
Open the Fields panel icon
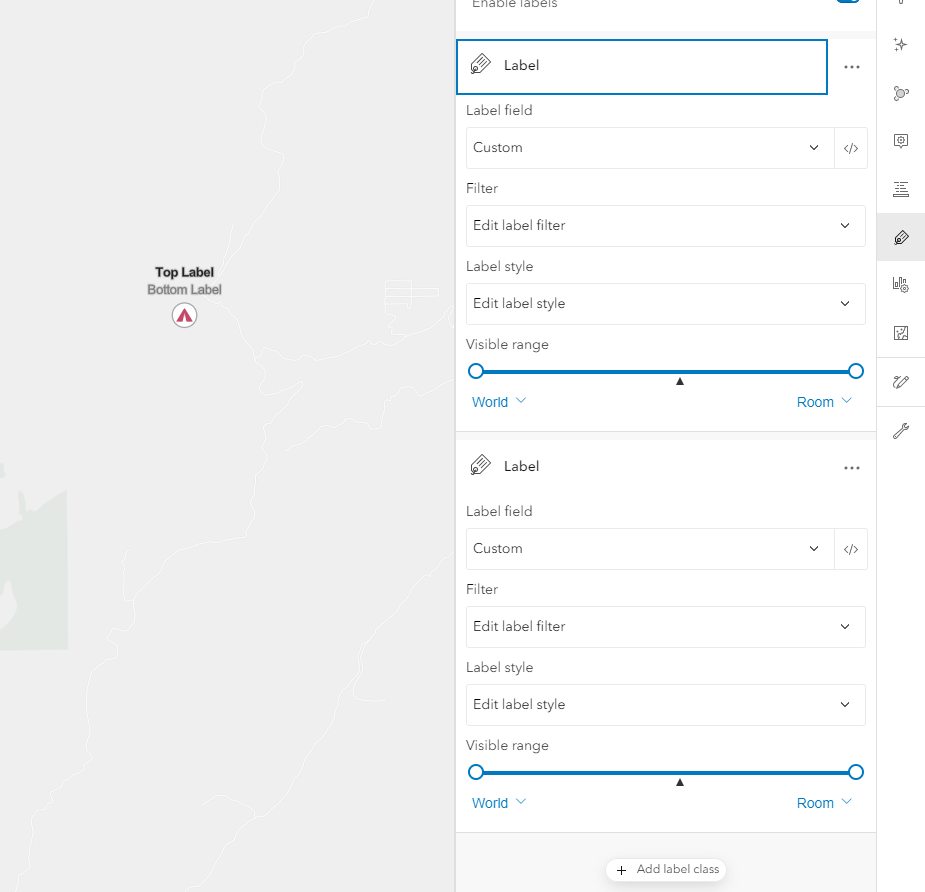[x=900, y=189]
